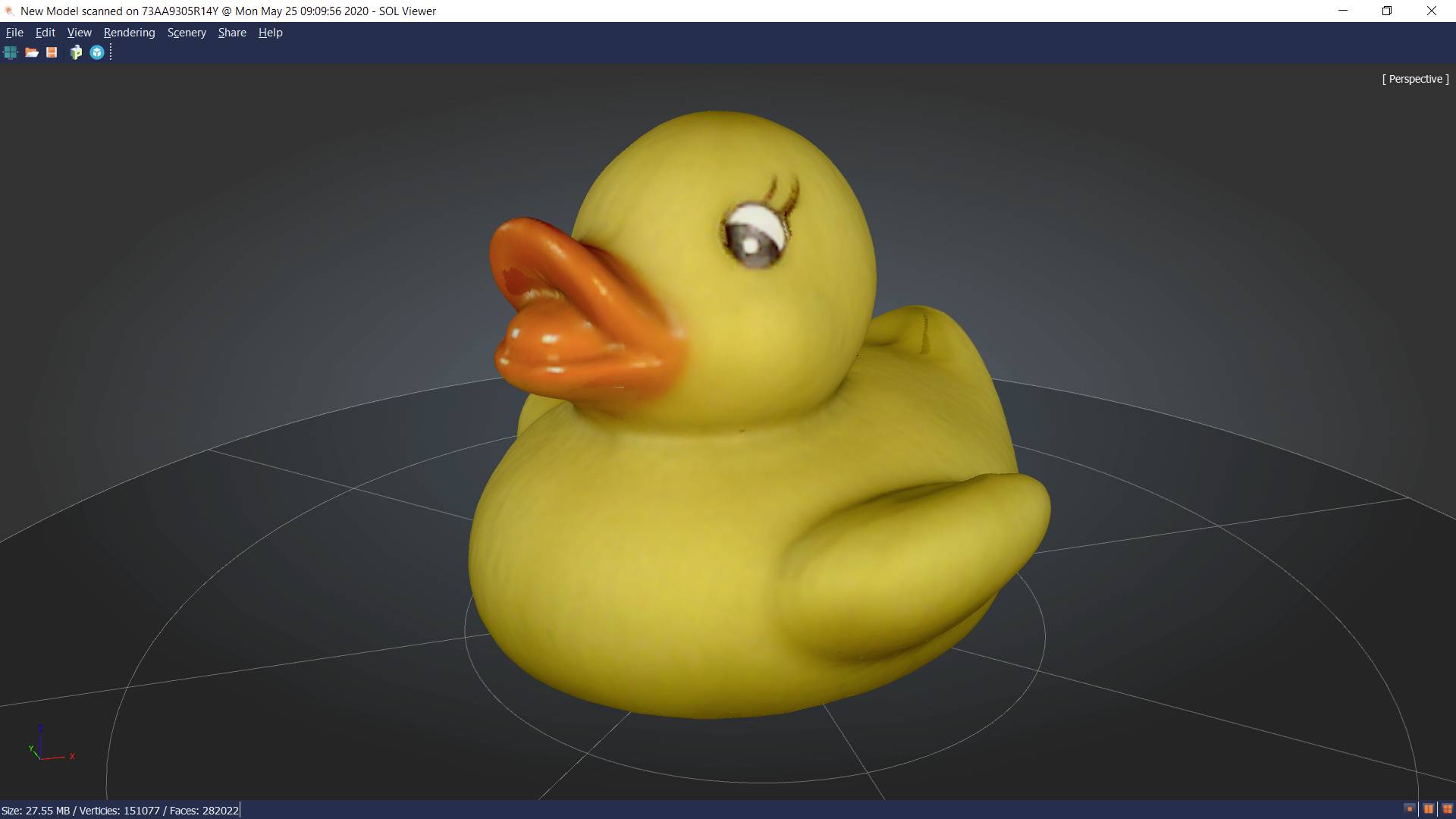Viewport: 1456px width, 819px height.
Task: Open the Share menu
Action: click(x=231, y=32)
